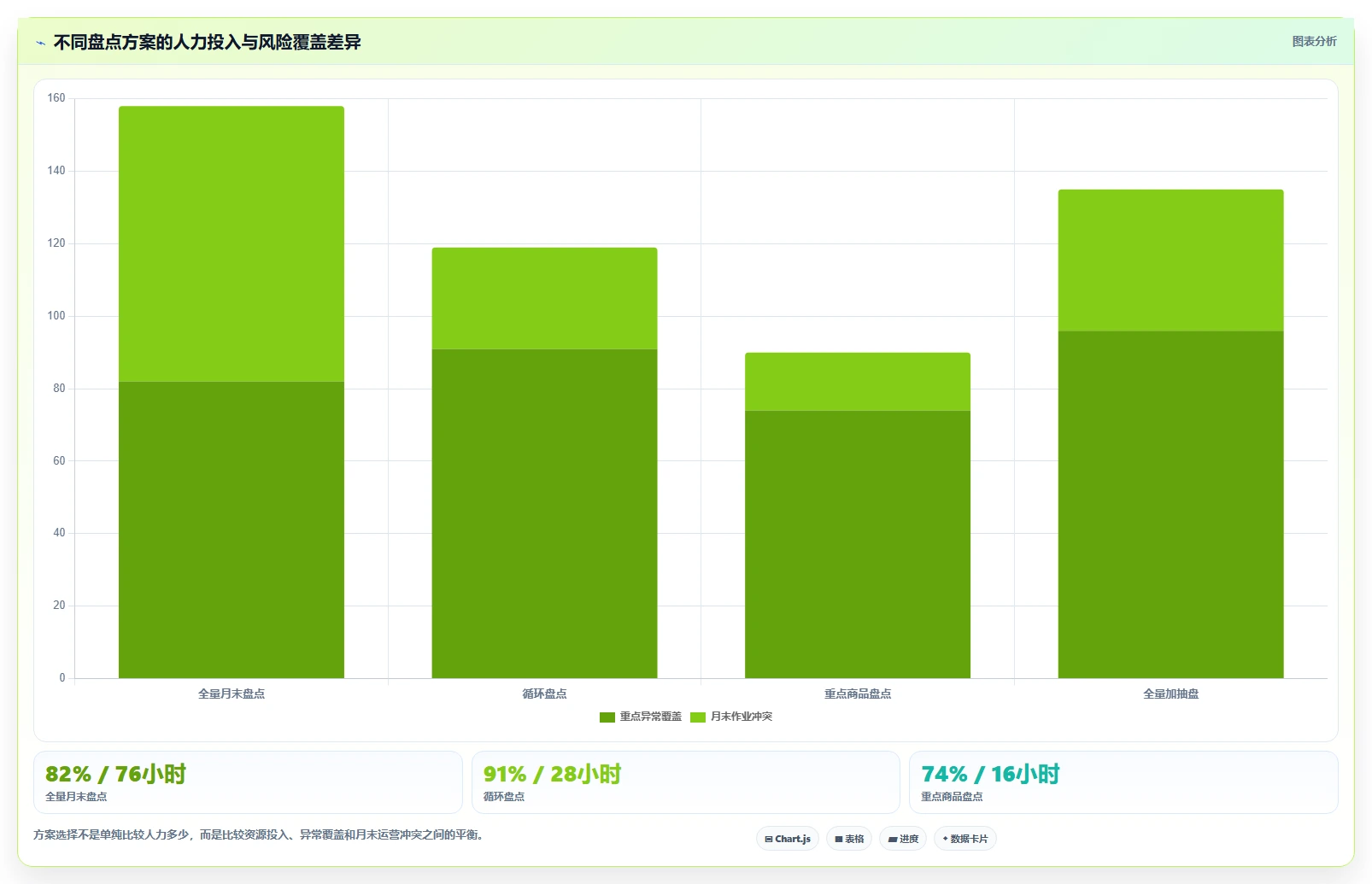Screen dimensions: 1372x884
Task: Open the 82% / 76小时 data card
Action: 248,782
